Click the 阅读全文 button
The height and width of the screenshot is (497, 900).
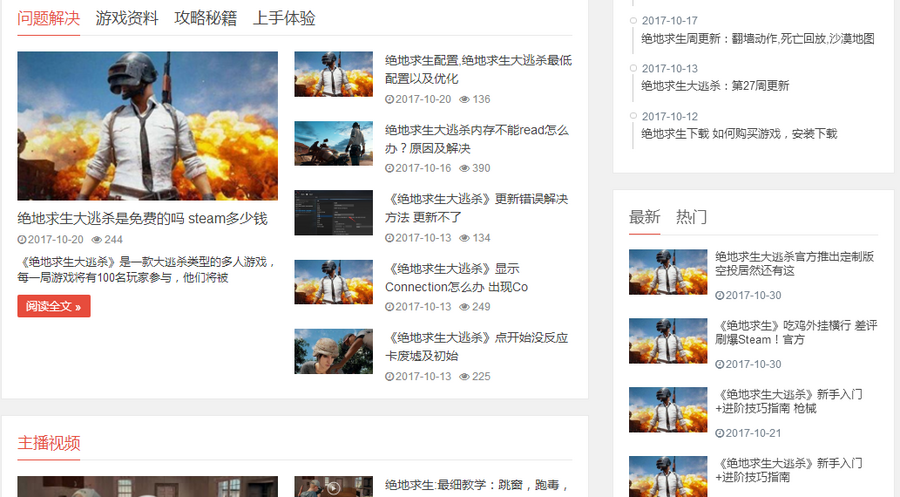coord(54,306)
